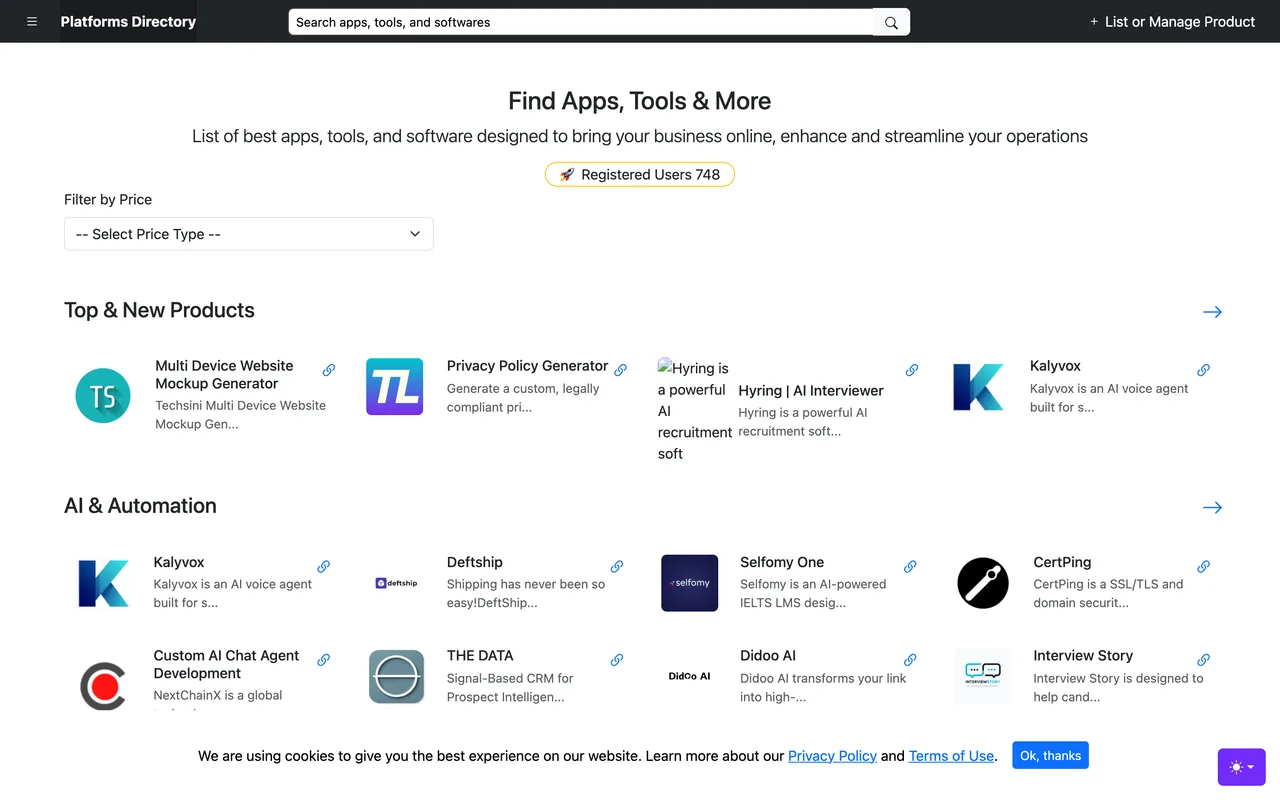Image resolution: width=1280 pixels, height=800 pixels.
Task: Click the selfomy dark logo image
Action: [x=690, y=583]
